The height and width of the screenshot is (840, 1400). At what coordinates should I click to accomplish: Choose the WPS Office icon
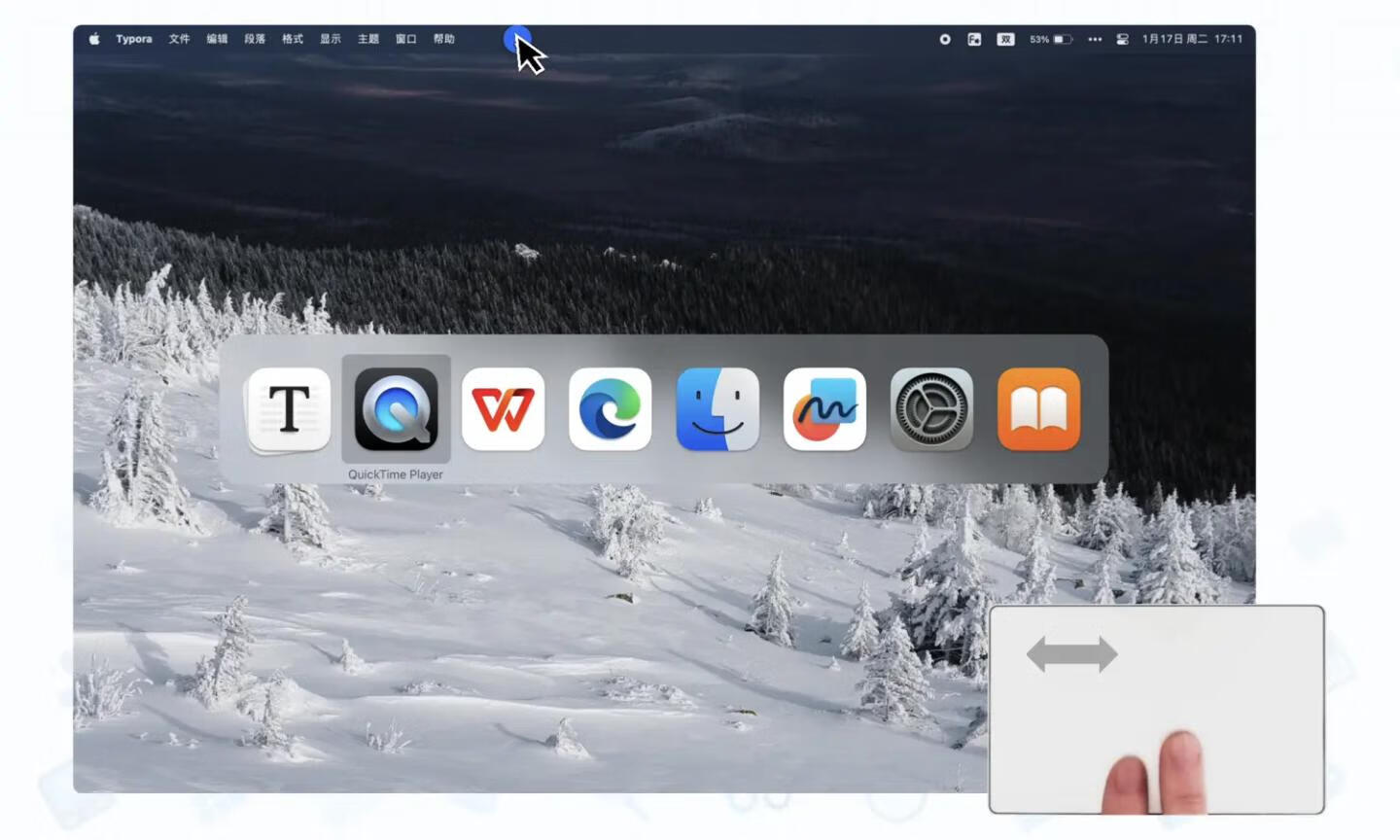[503, 409]
